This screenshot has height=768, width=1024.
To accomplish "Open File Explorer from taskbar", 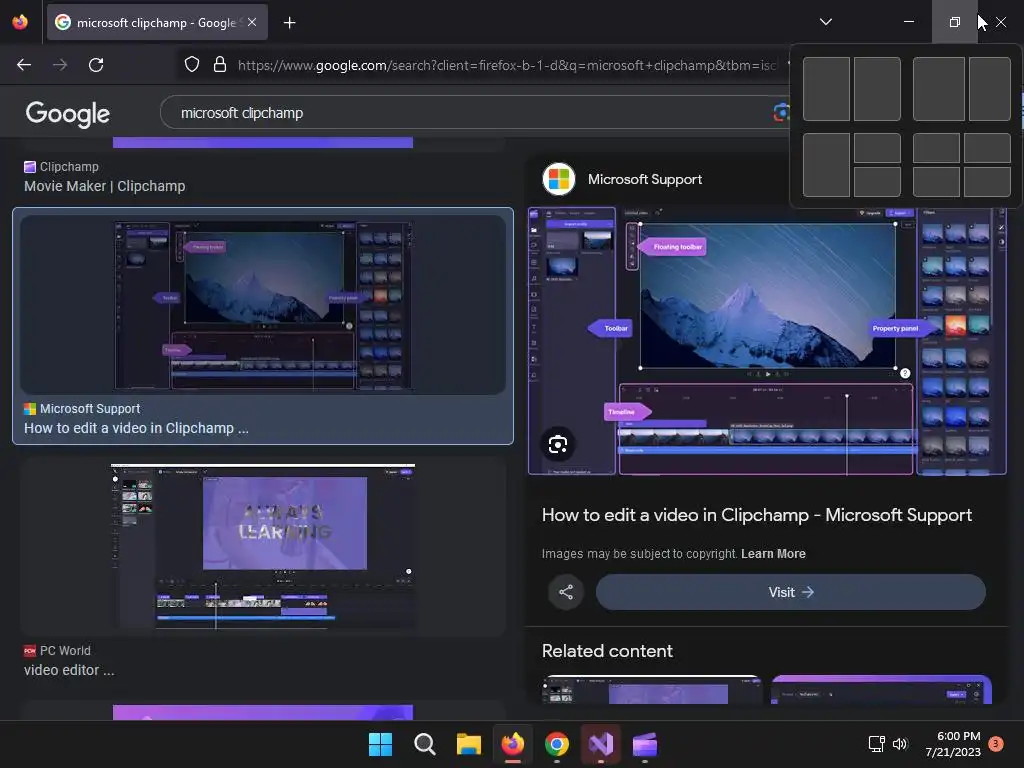I will pyautogui.click(x=468, y=744).
